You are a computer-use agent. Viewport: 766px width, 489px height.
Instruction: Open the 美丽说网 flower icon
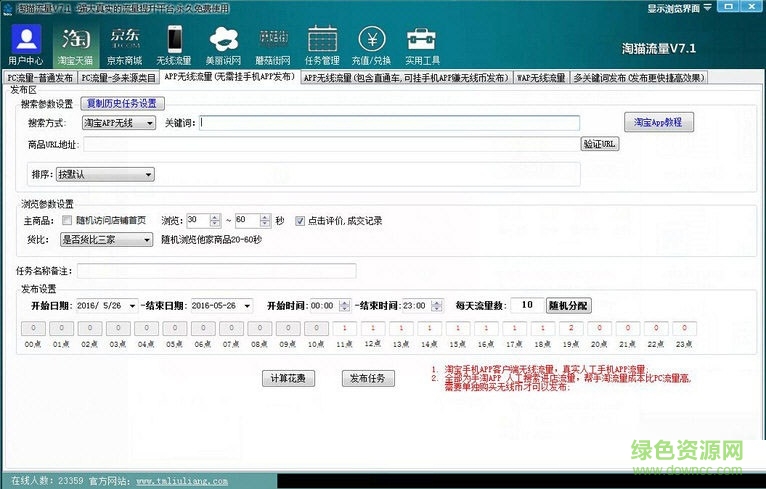point(224,46)
